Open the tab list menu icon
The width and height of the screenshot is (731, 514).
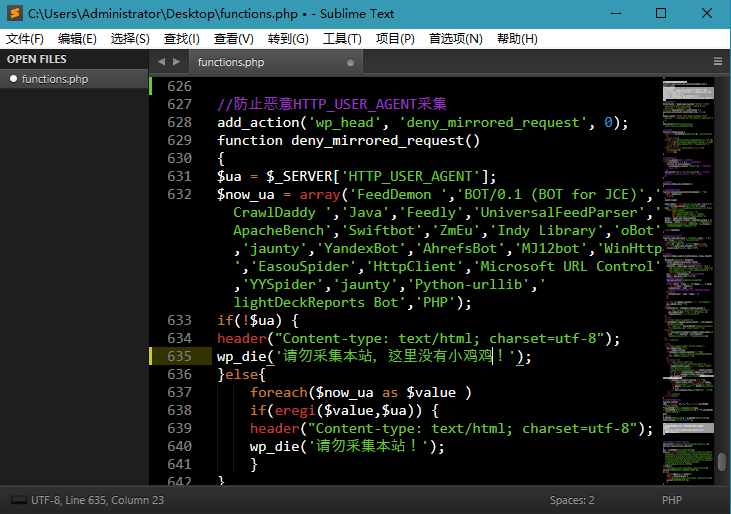717,62
